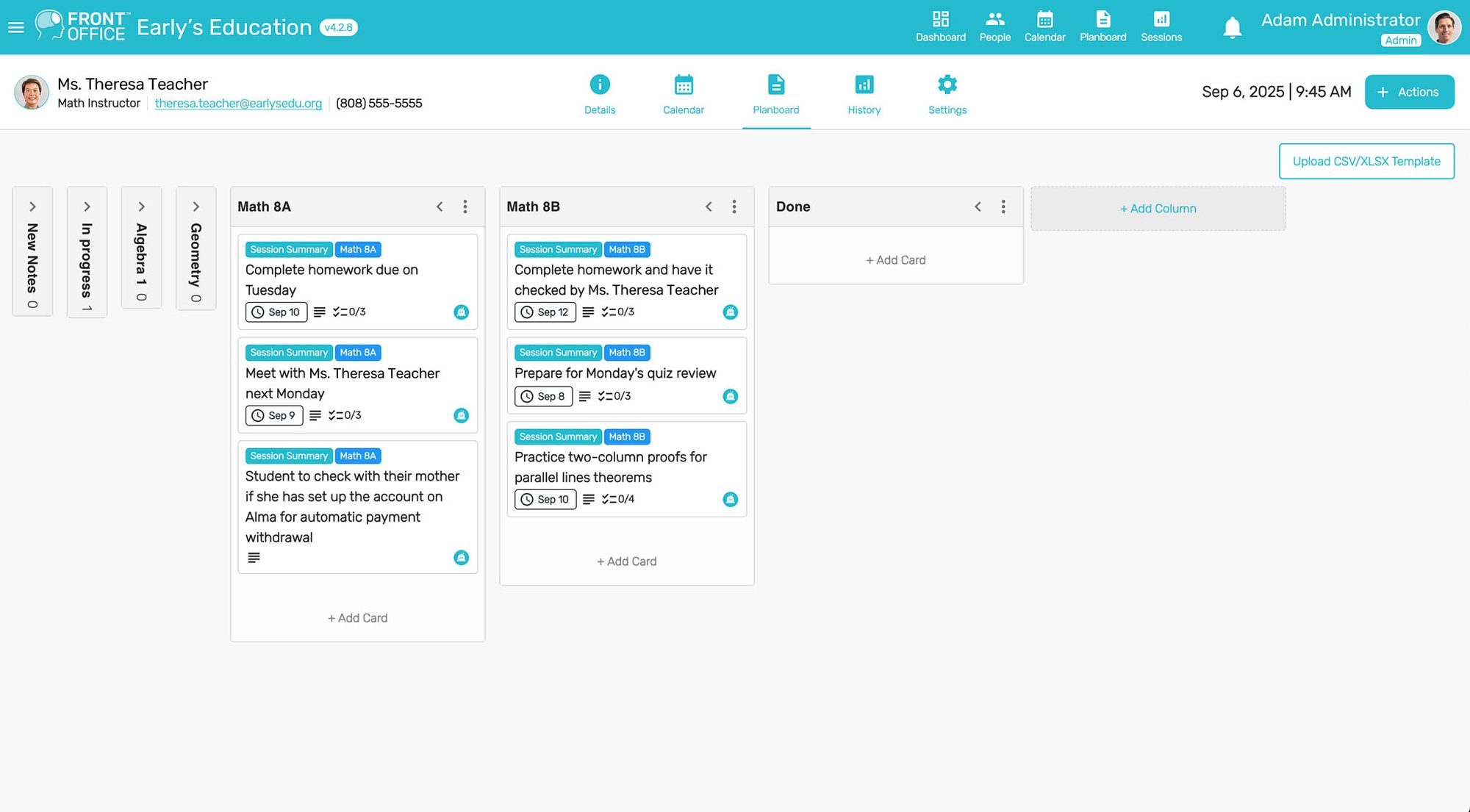Open Done column three-dot menu
The width and height of the screenshot is (1470, 812).
[1003, 206]
